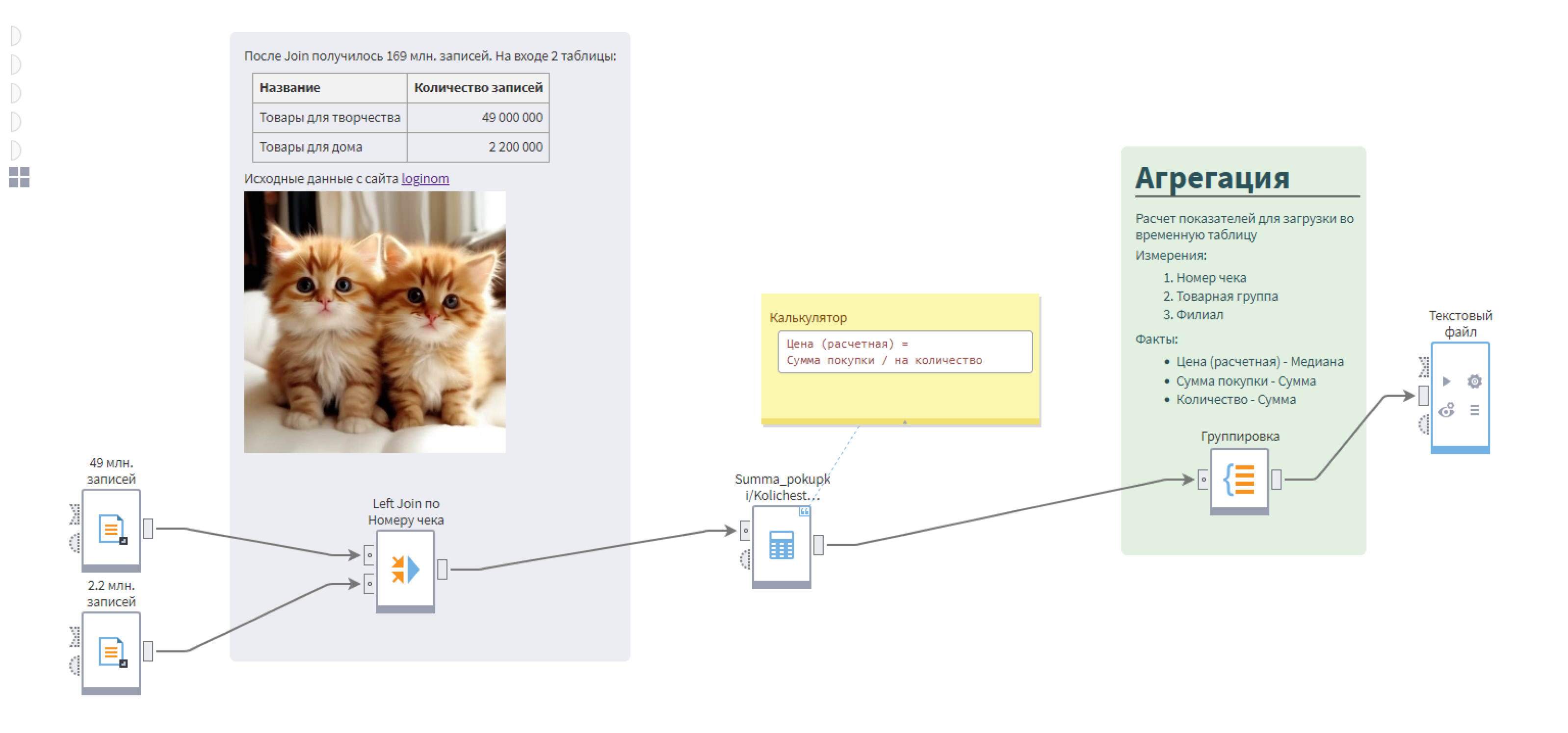Follow the loginom hyperlink
The width and height of the screenshot is (1568, 733).
coord(425,179)
